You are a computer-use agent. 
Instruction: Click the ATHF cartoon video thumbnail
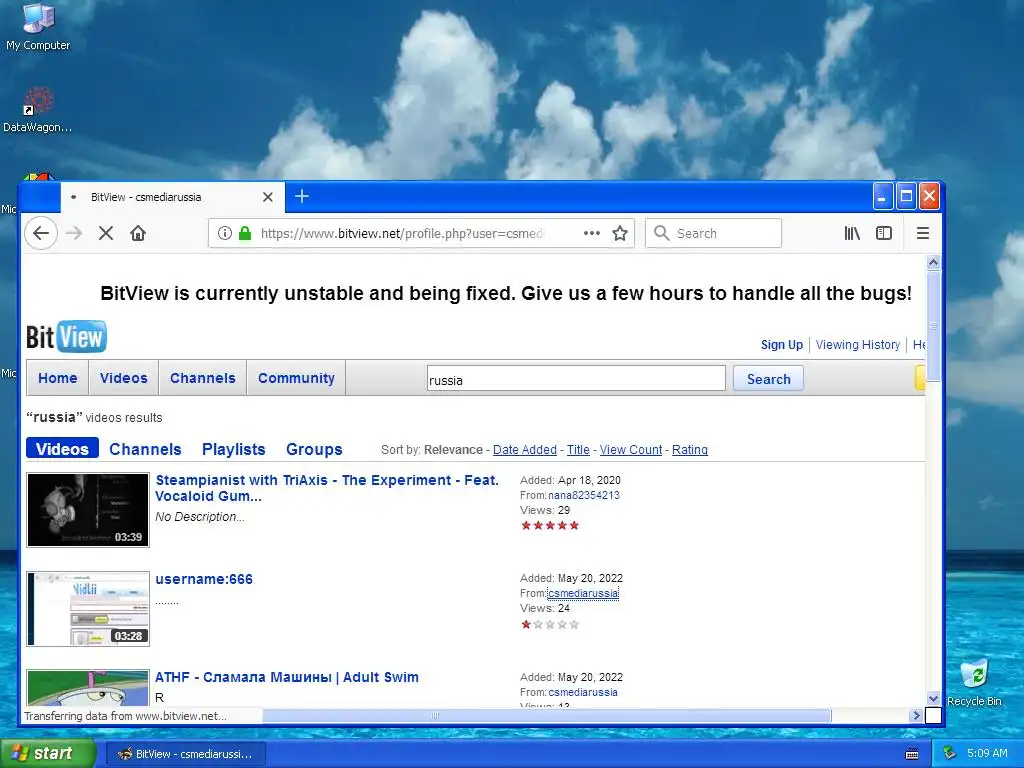point(88,688)
